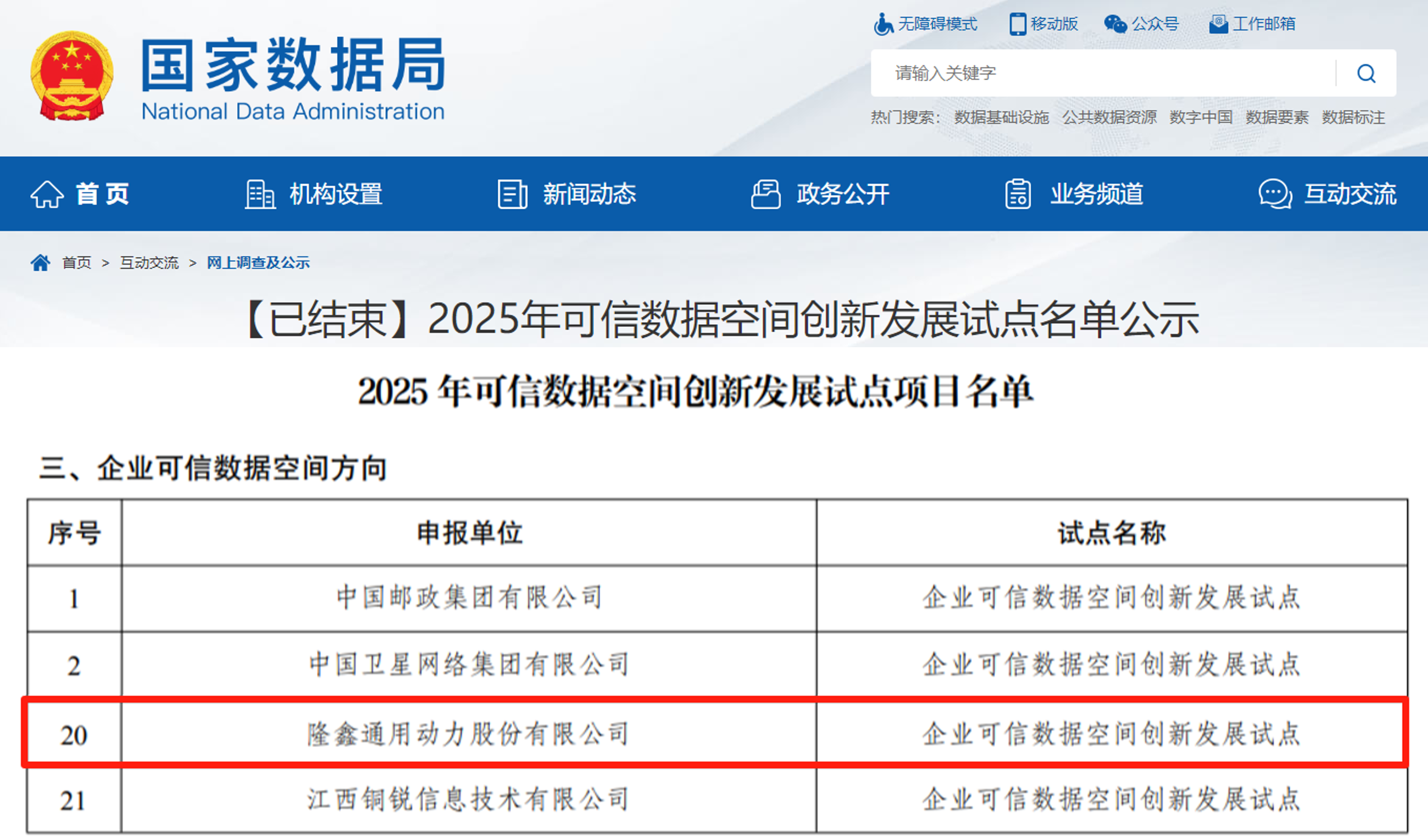Select cell 中国邮政集团有限公司

[469, 598]
